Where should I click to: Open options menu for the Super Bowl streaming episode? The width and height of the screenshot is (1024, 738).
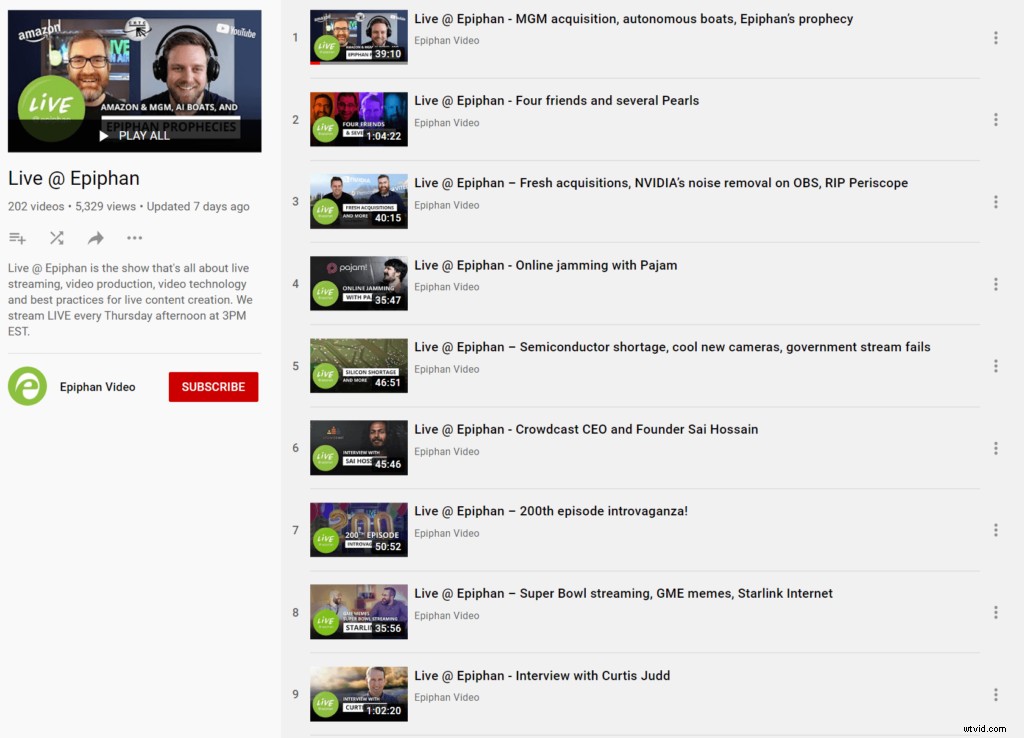(996, 612)
